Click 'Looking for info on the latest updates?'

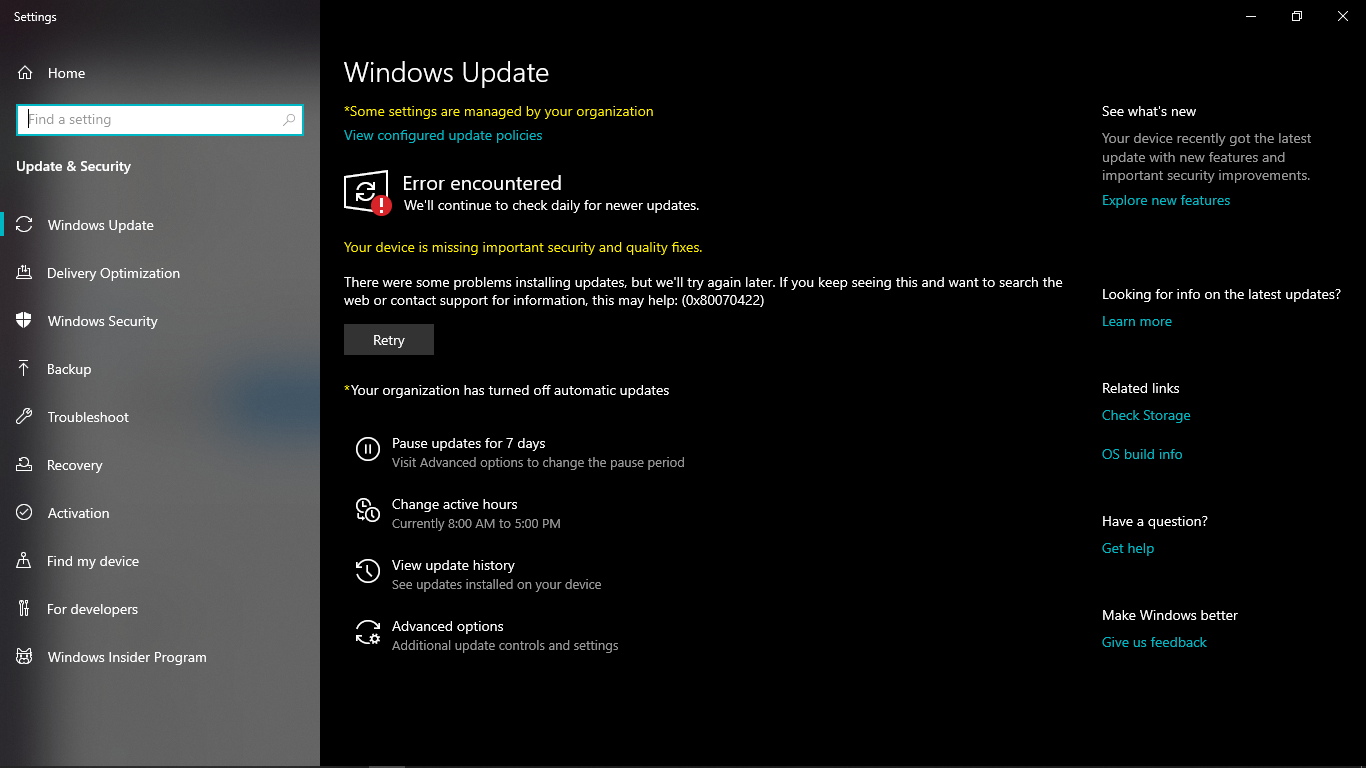[1221, 294]
